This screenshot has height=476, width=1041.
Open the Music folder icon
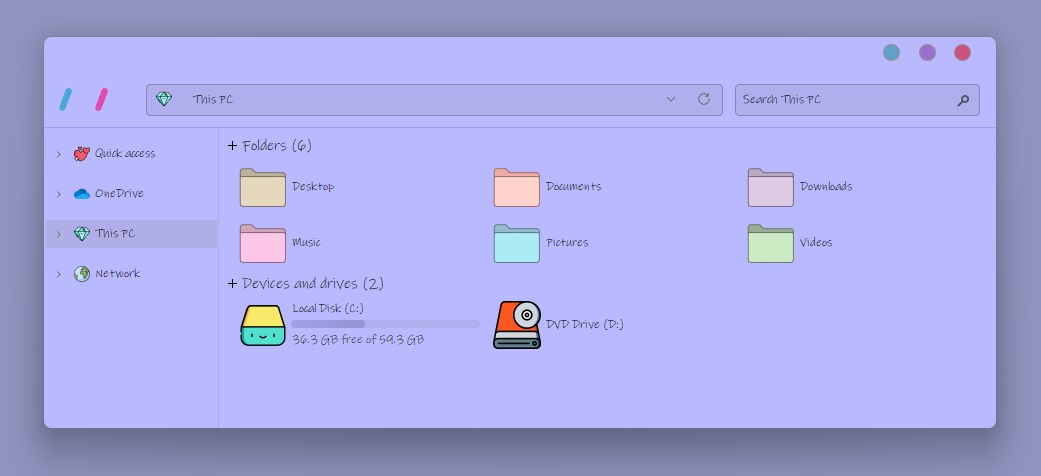click(262, 243)
